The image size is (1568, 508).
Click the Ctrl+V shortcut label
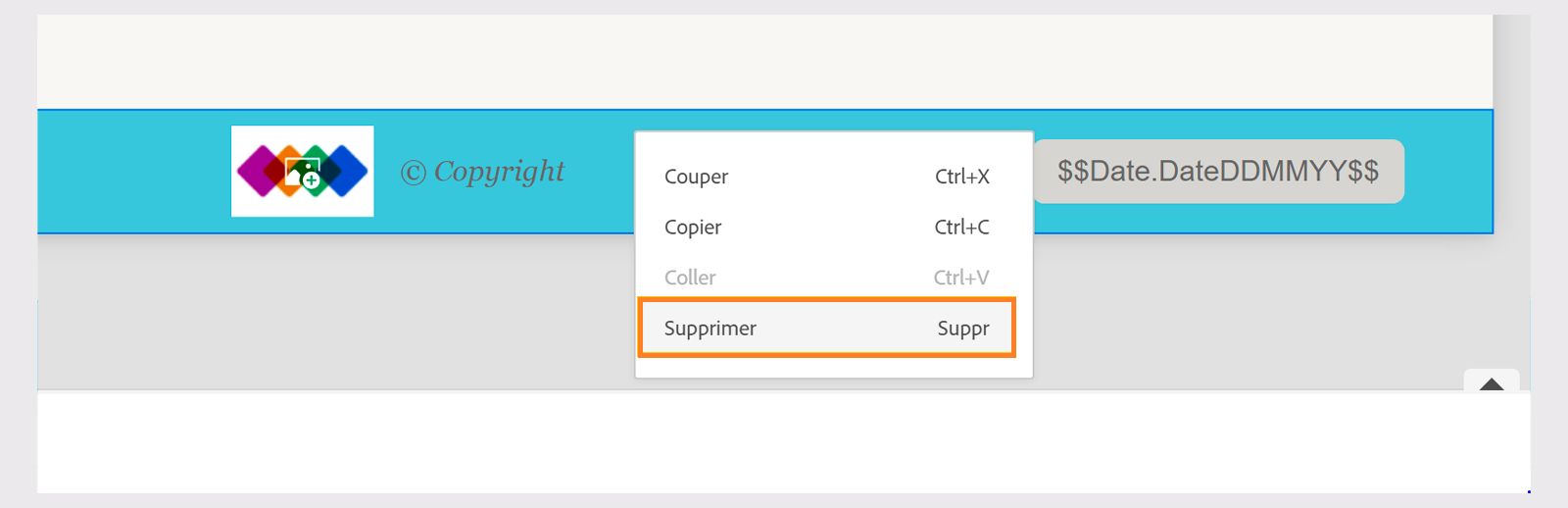(960, 278)
